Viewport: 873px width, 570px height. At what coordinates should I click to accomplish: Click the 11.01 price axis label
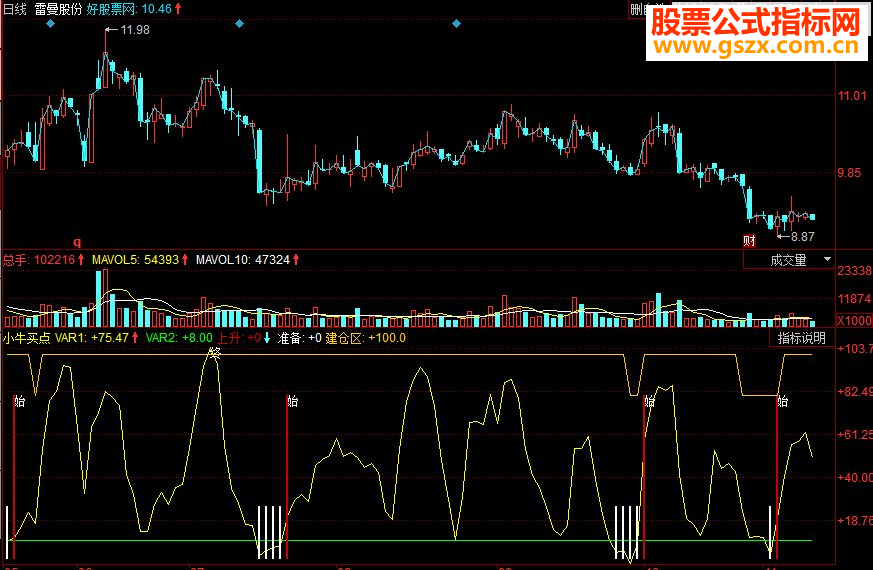pos(852,96)
